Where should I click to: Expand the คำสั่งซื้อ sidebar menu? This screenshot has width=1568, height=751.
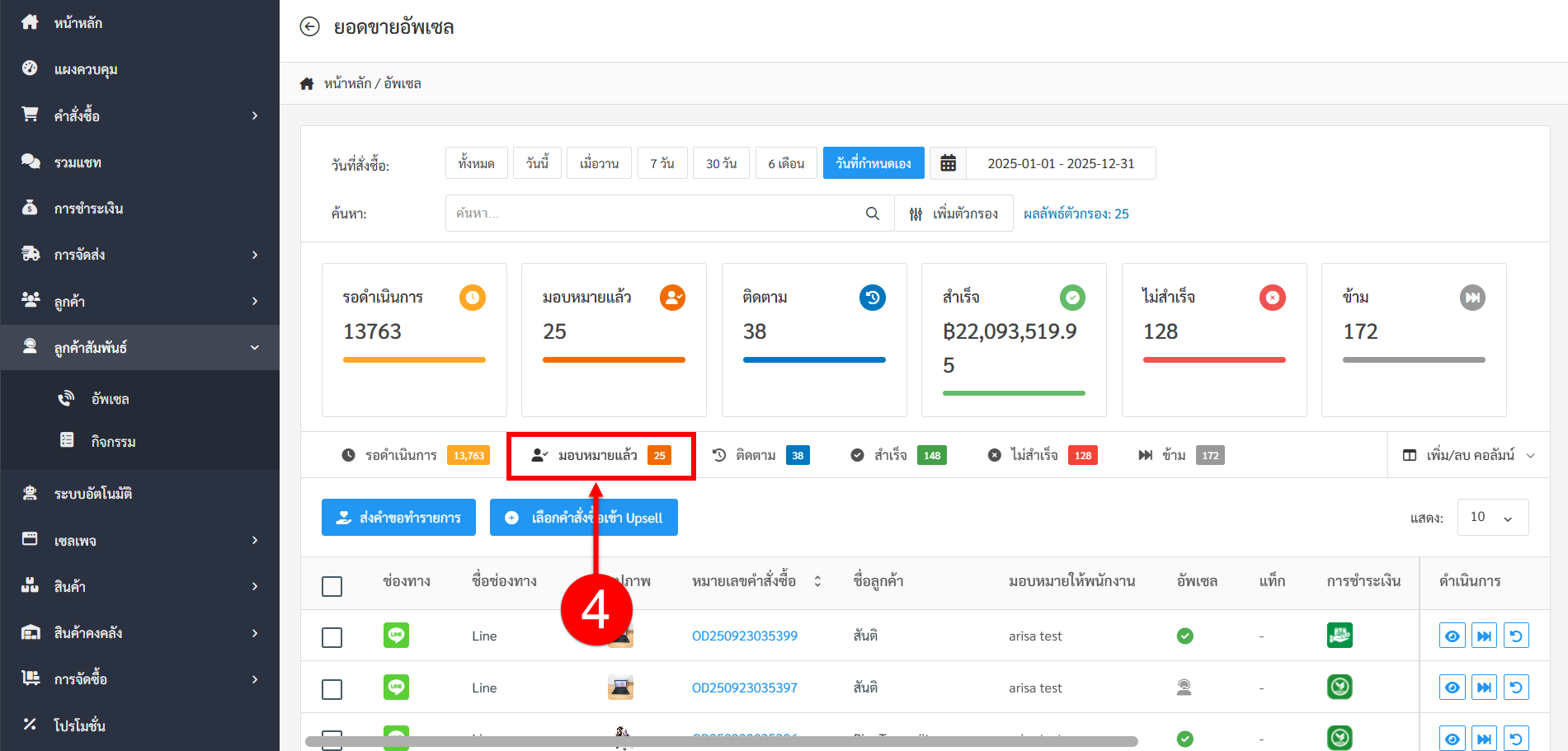point(140,115)
